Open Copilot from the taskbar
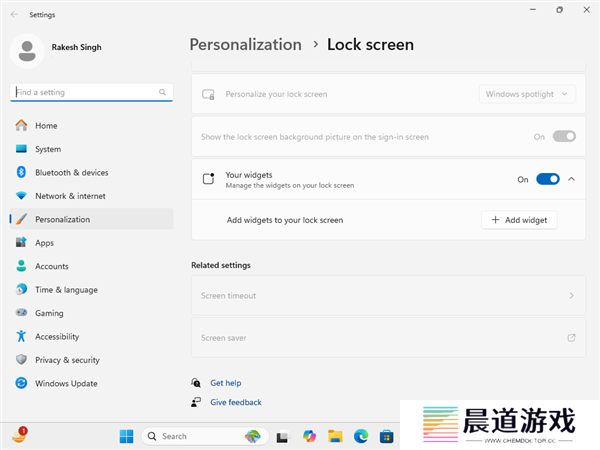600x450 pixels. tap(309, 436)
